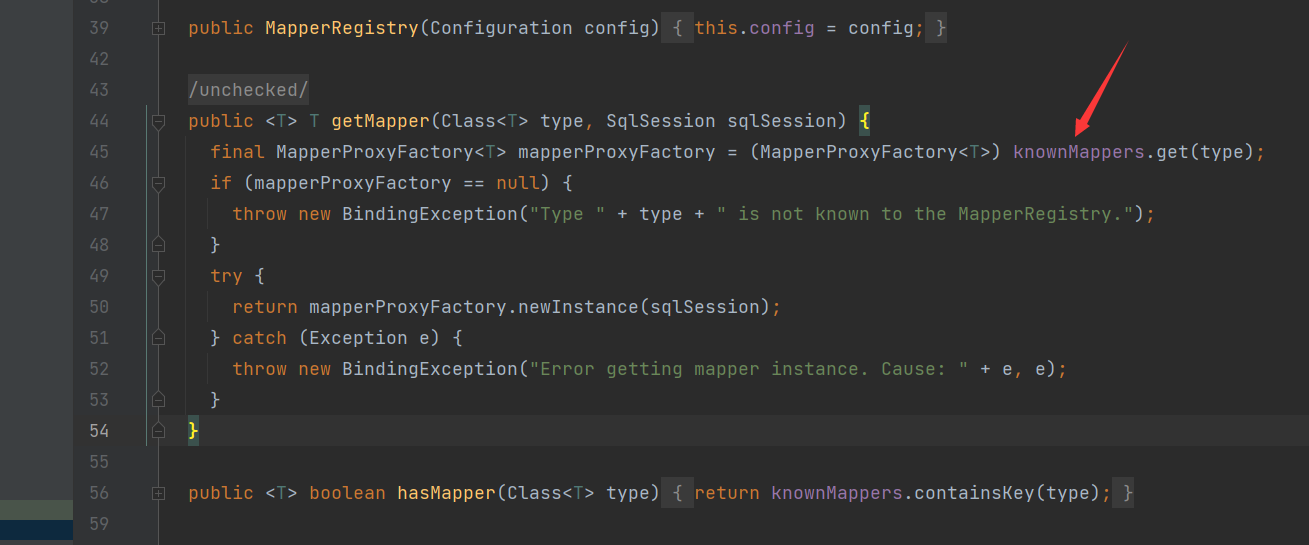Collapse the getMapper method at line 44
This screenshot has height=545, width=1309.
coord(158,122)
